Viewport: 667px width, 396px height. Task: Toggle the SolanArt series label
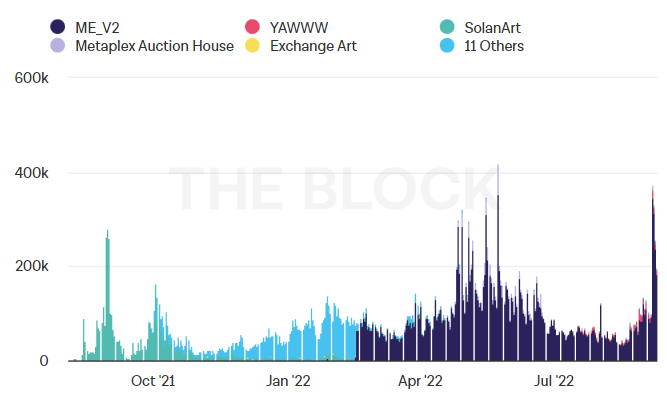[493, 28]
